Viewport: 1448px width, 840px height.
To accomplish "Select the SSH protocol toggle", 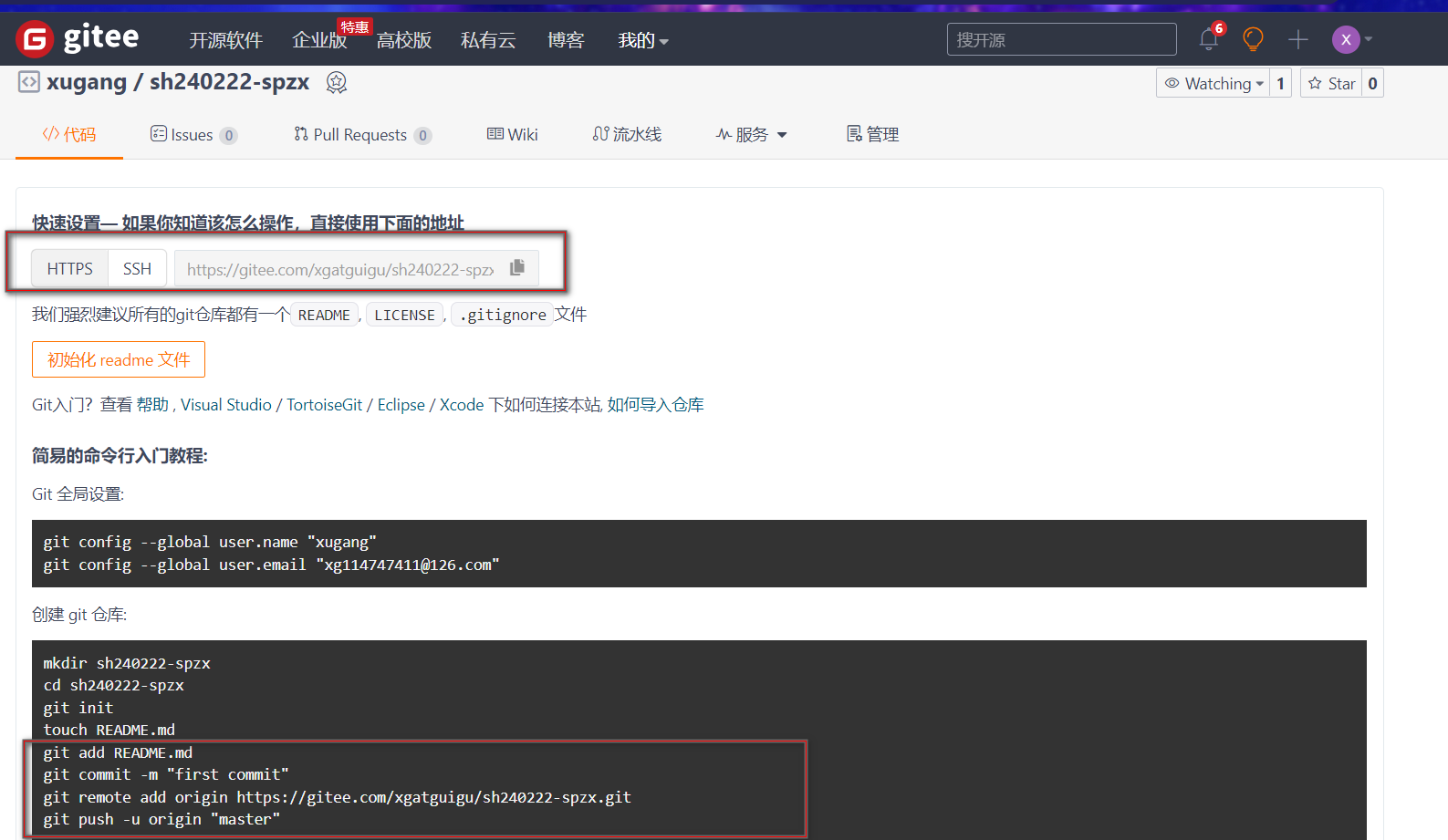I will pos(137,268).
